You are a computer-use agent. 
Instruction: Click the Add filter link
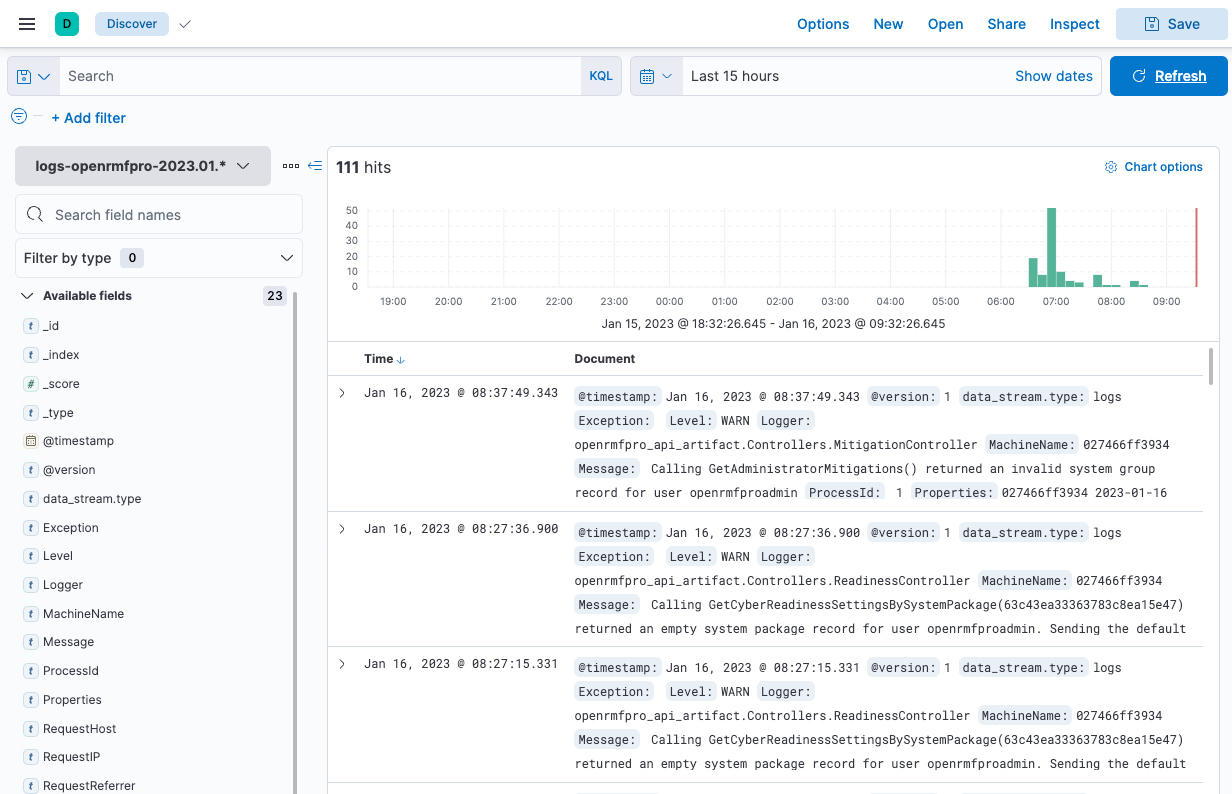[x=89, y=117]
